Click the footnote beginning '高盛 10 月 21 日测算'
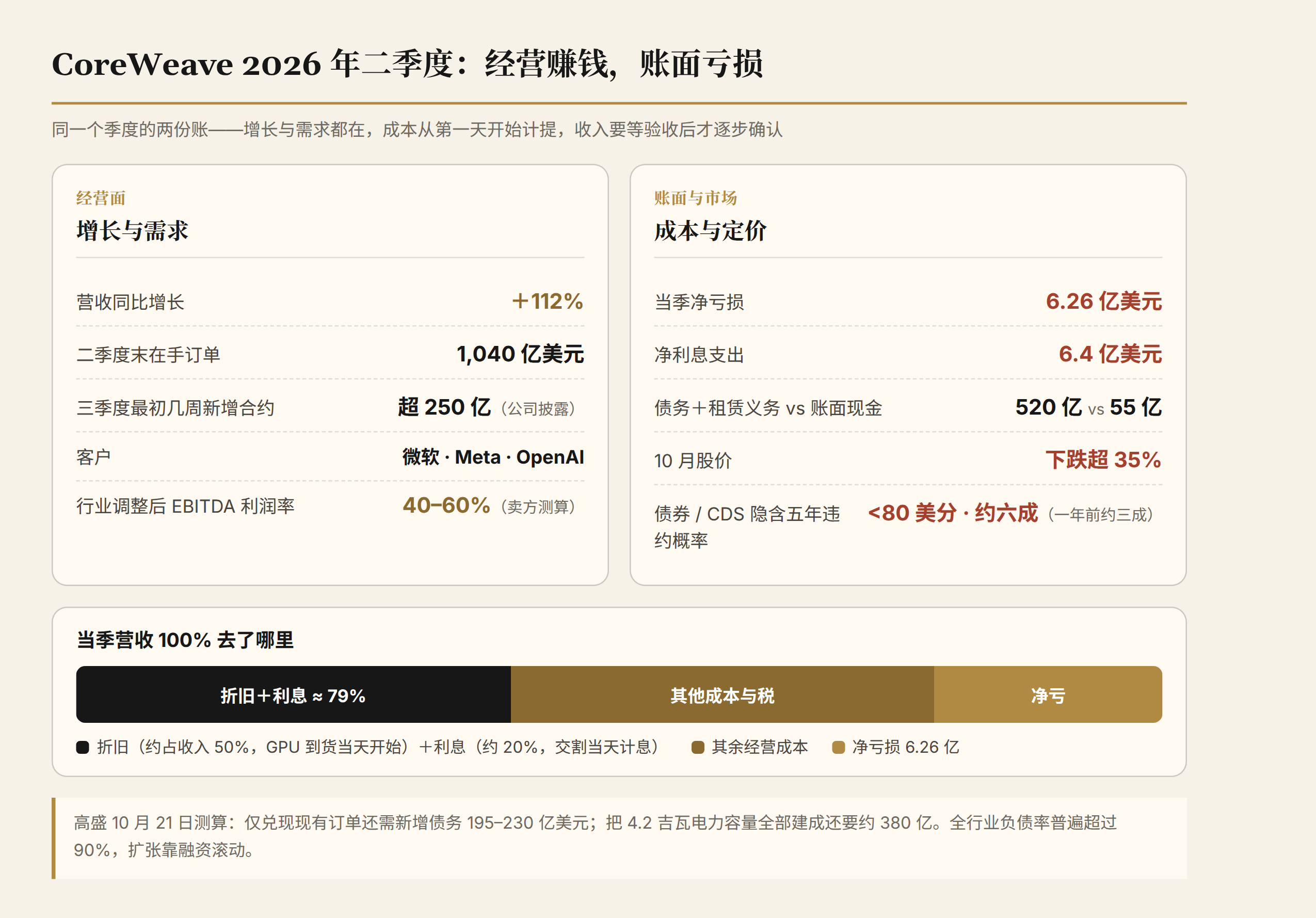 point(595,836)
